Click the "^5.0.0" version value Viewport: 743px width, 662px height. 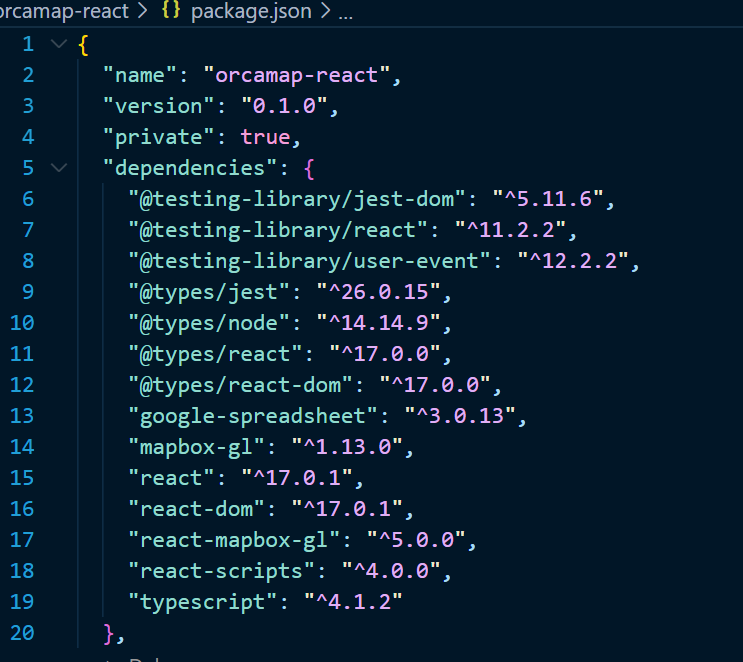click(x=417, y=540)
